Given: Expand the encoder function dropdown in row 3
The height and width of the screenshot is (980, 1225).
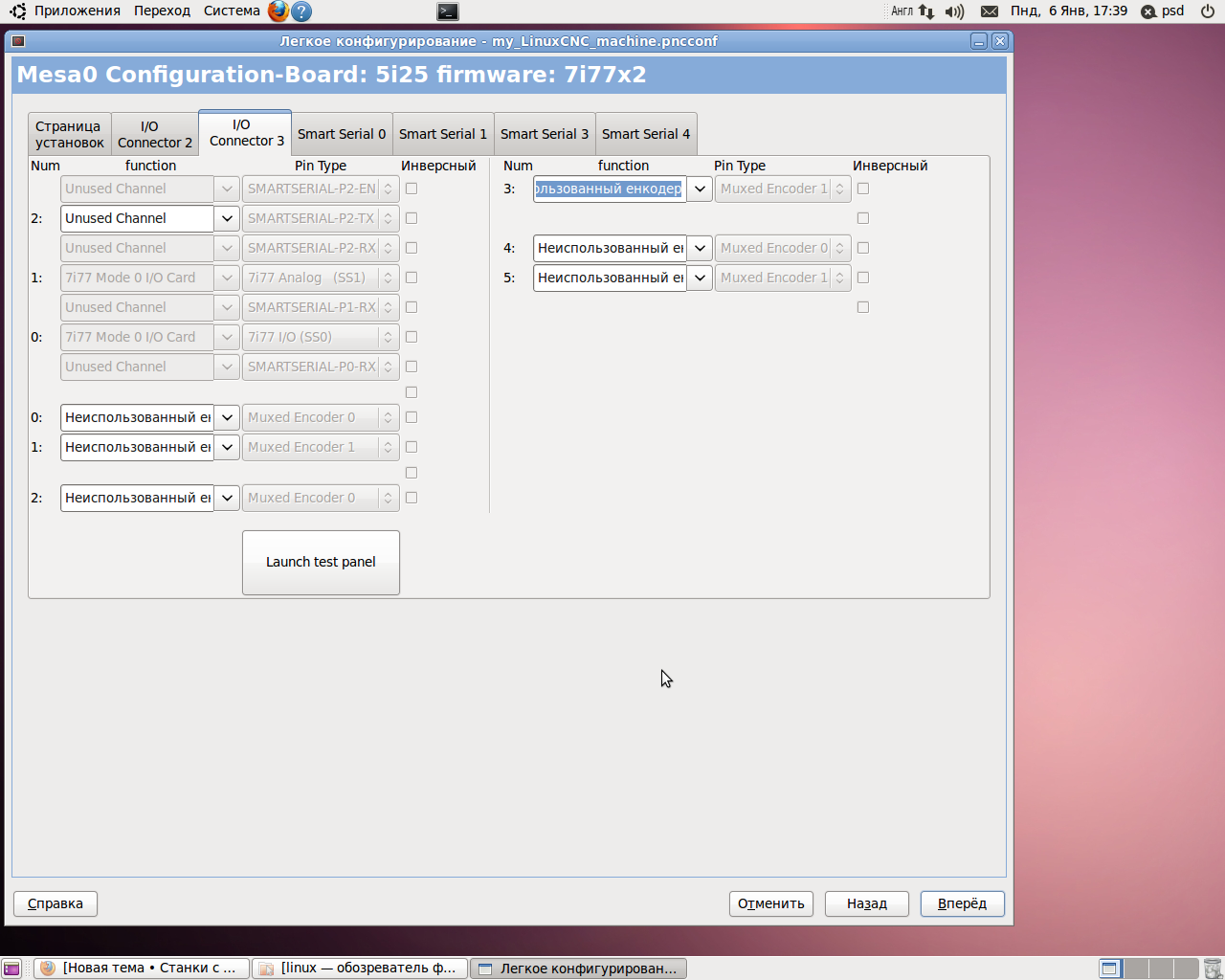Looking at the screenshot, I should tap(700, 189).
